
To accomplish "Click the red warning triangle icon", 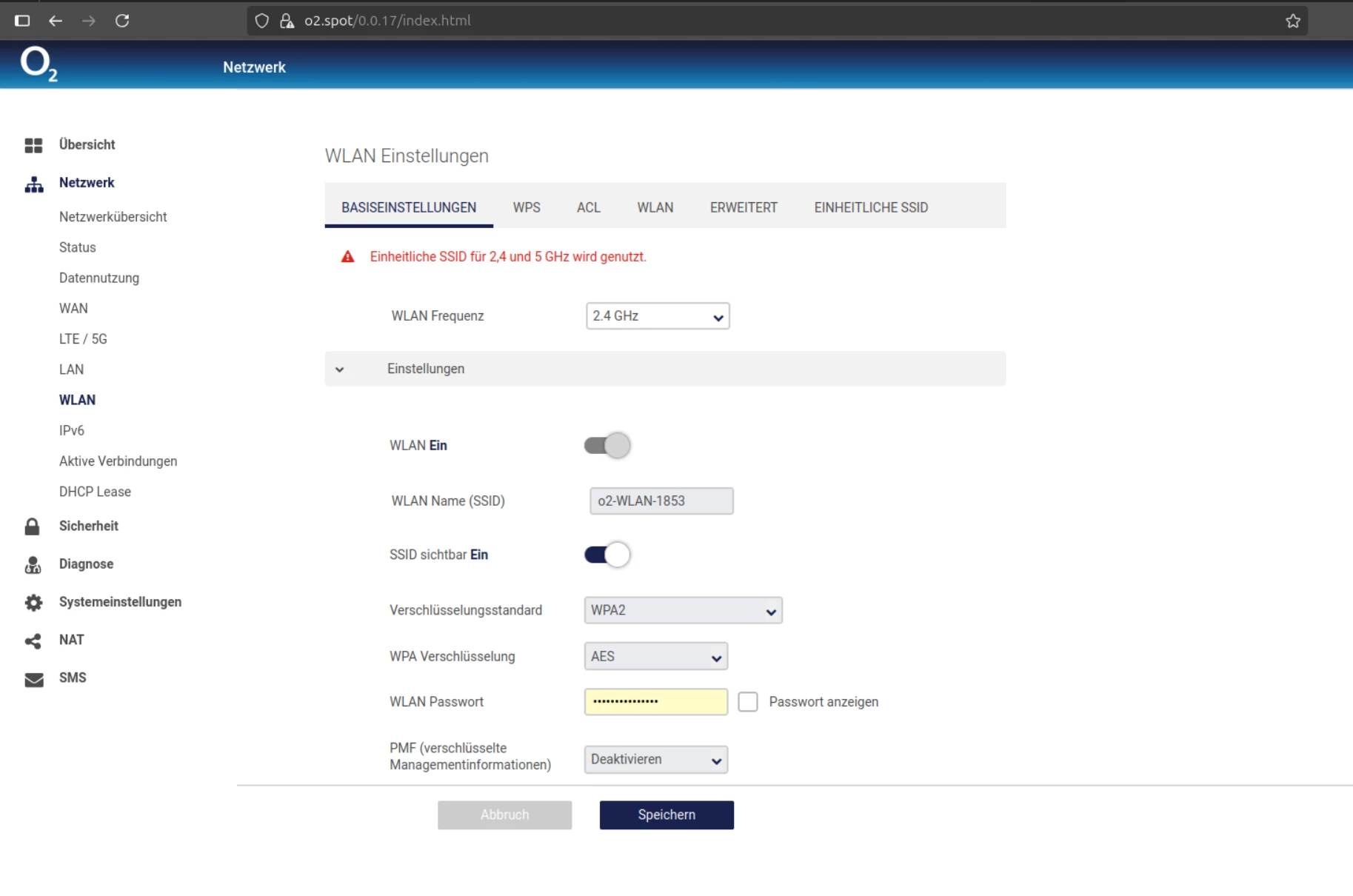I will (347, 257).
